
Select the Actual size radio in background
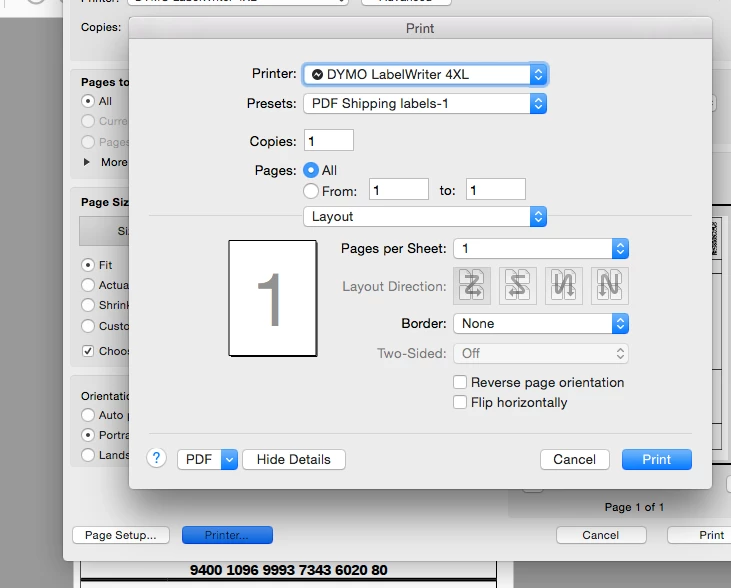point(88,285)
